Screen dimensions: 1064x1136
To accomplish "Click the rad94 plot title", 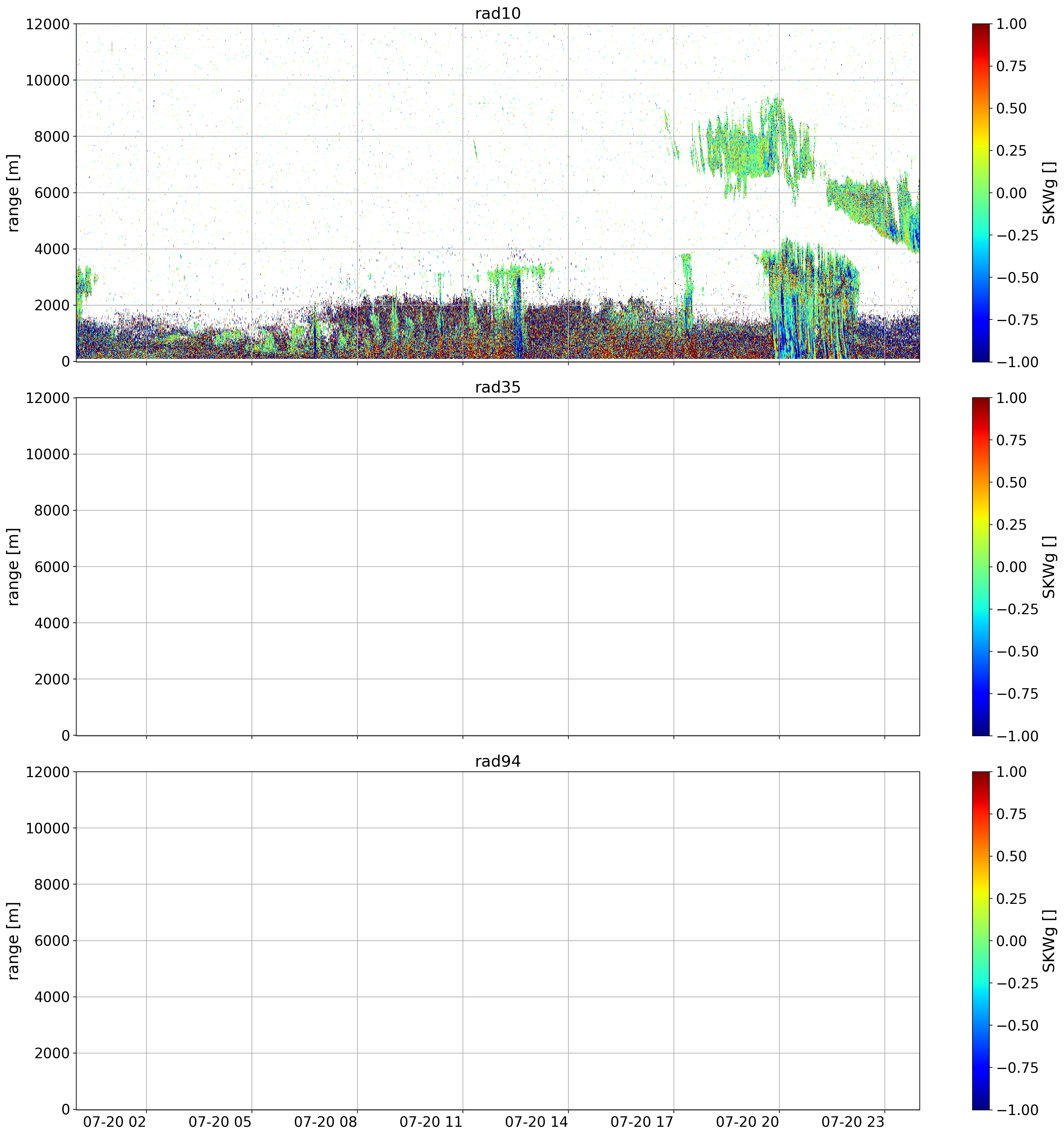I will click(x=498, y=761).
